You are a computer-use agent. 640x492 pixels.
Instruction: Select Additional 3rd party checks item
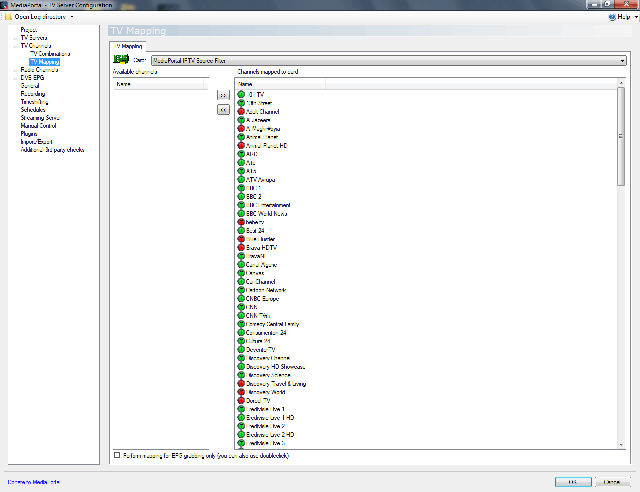point(52,150)
